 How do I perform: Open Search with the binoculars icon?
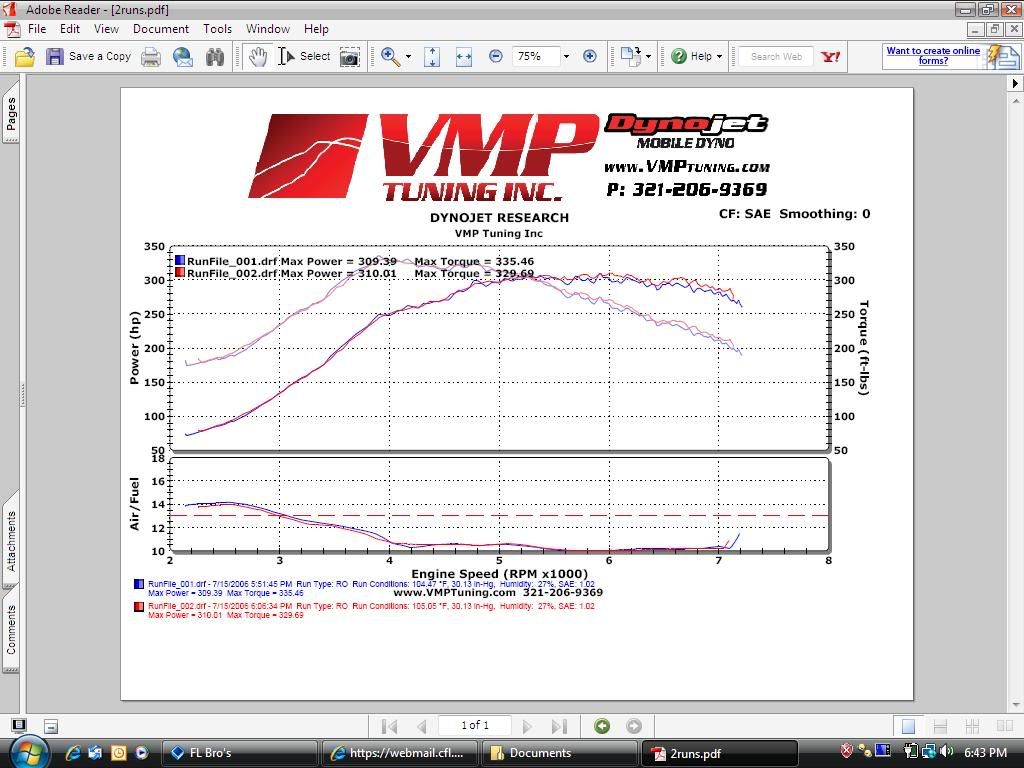[x=215, y=57]
